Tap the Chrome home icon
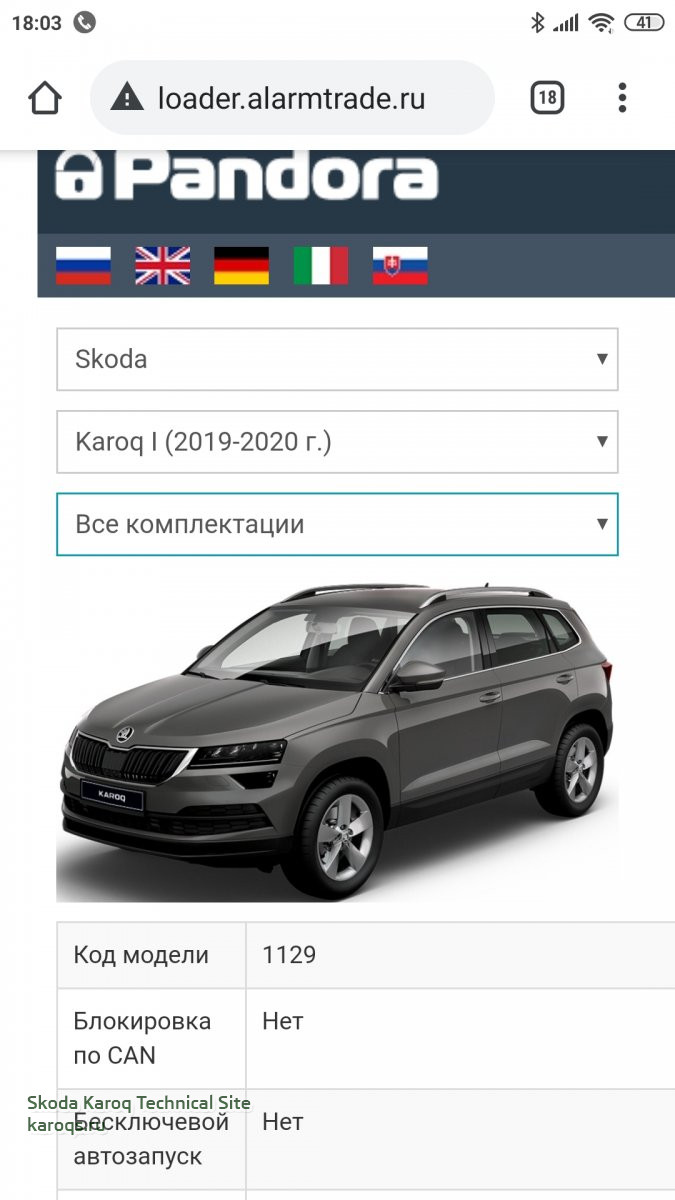675x1200 pixels. [45, 98]
